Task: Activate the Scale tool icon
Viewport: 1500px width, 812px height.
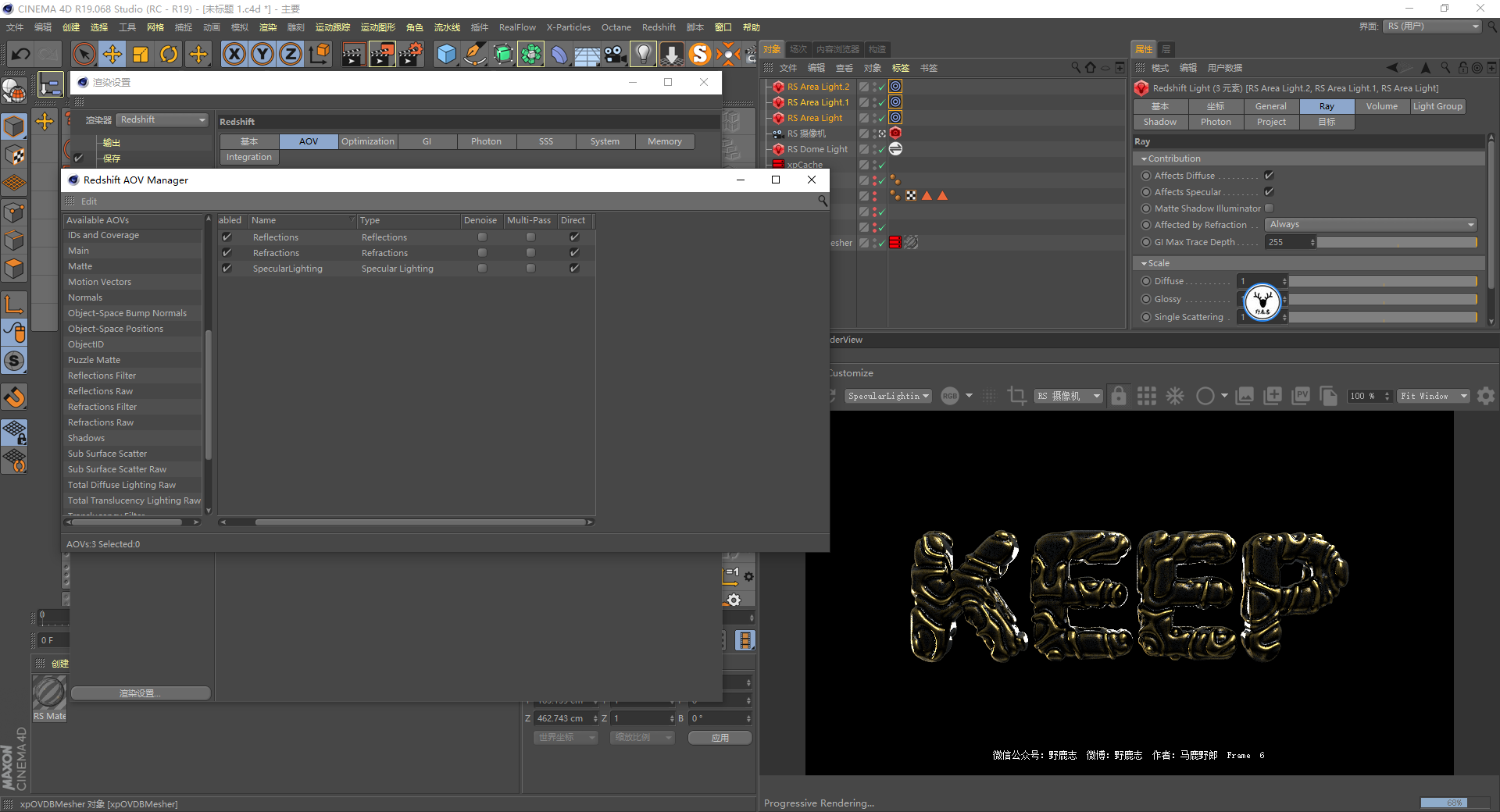Action: (141, 54)
